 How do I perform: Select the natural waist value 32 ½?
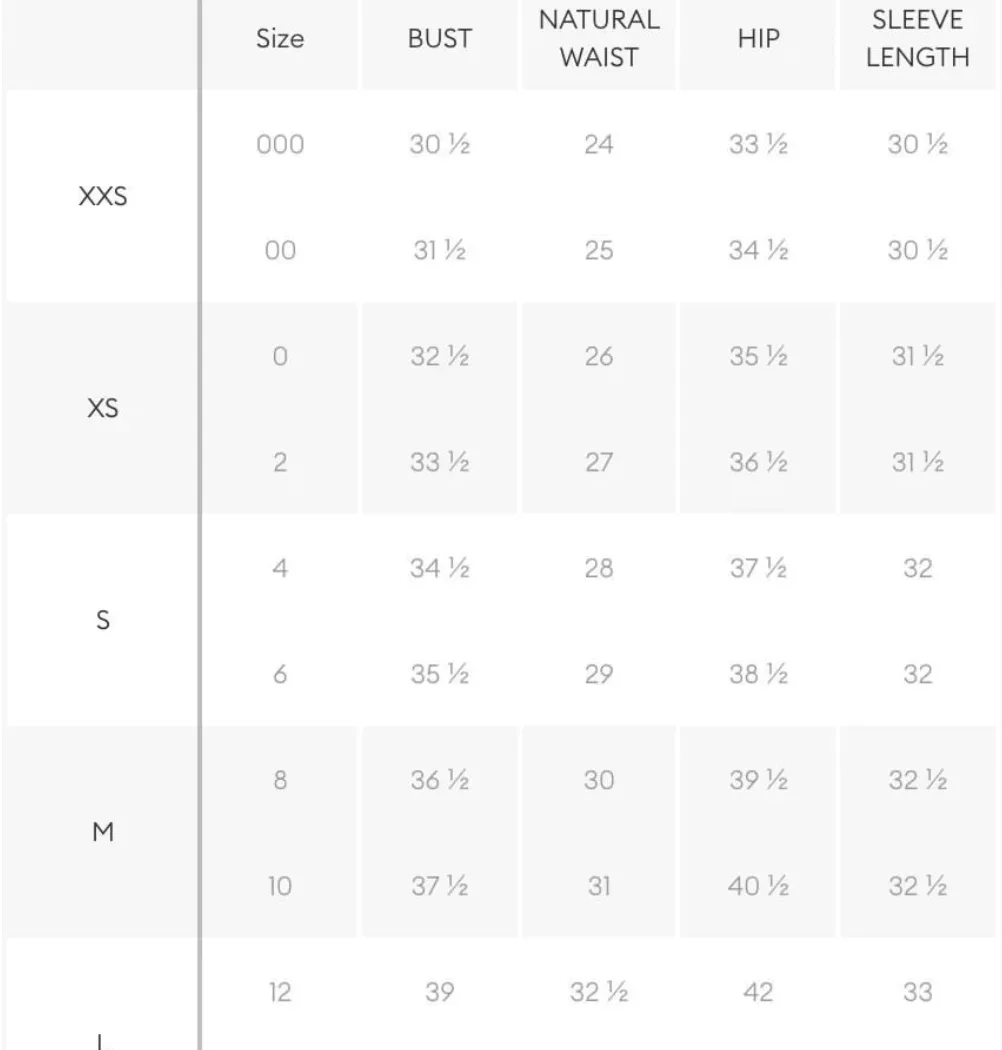click(599, 992)
